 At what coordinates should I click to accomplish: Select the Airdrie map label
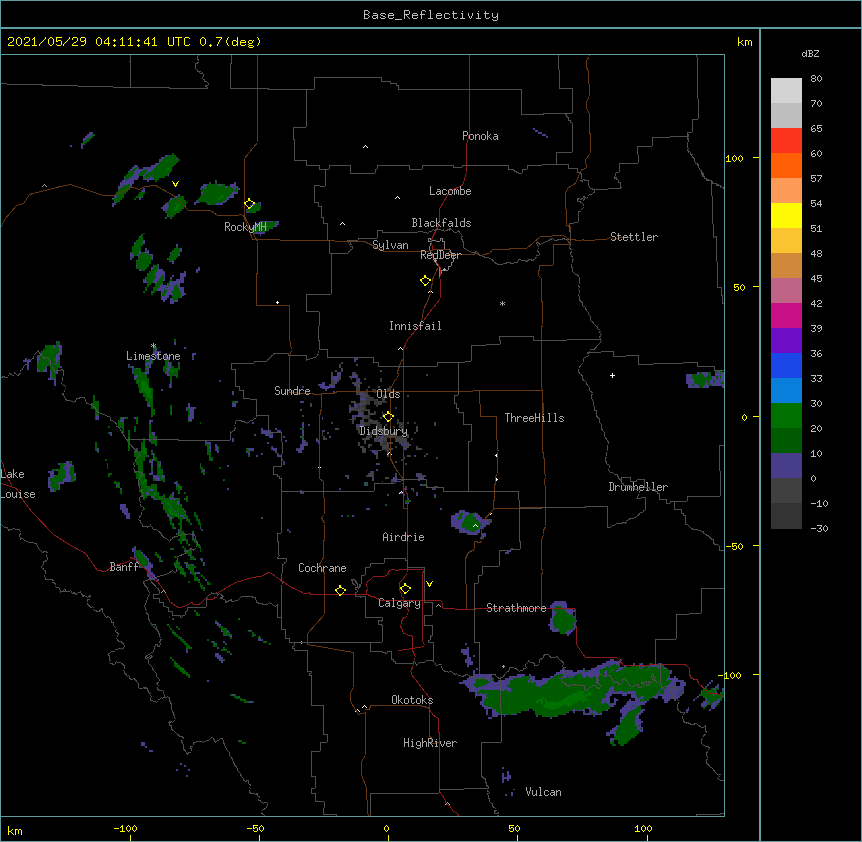coord(403,537)
